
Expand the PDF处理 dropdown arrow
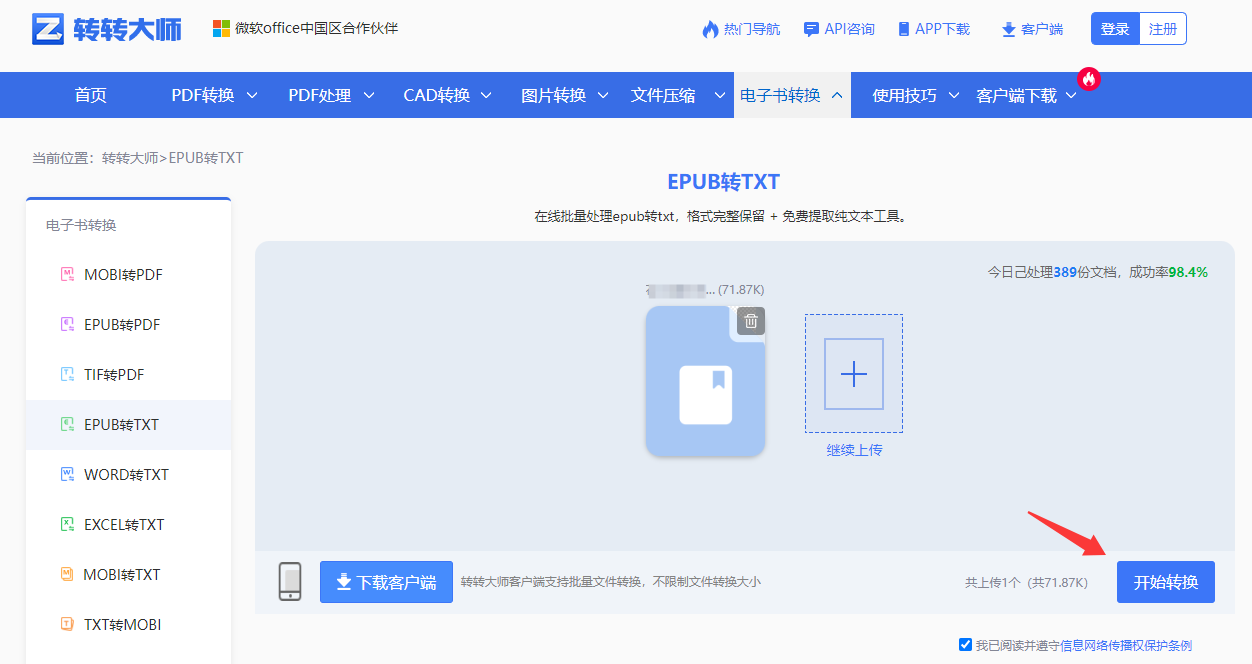(369, 95)
